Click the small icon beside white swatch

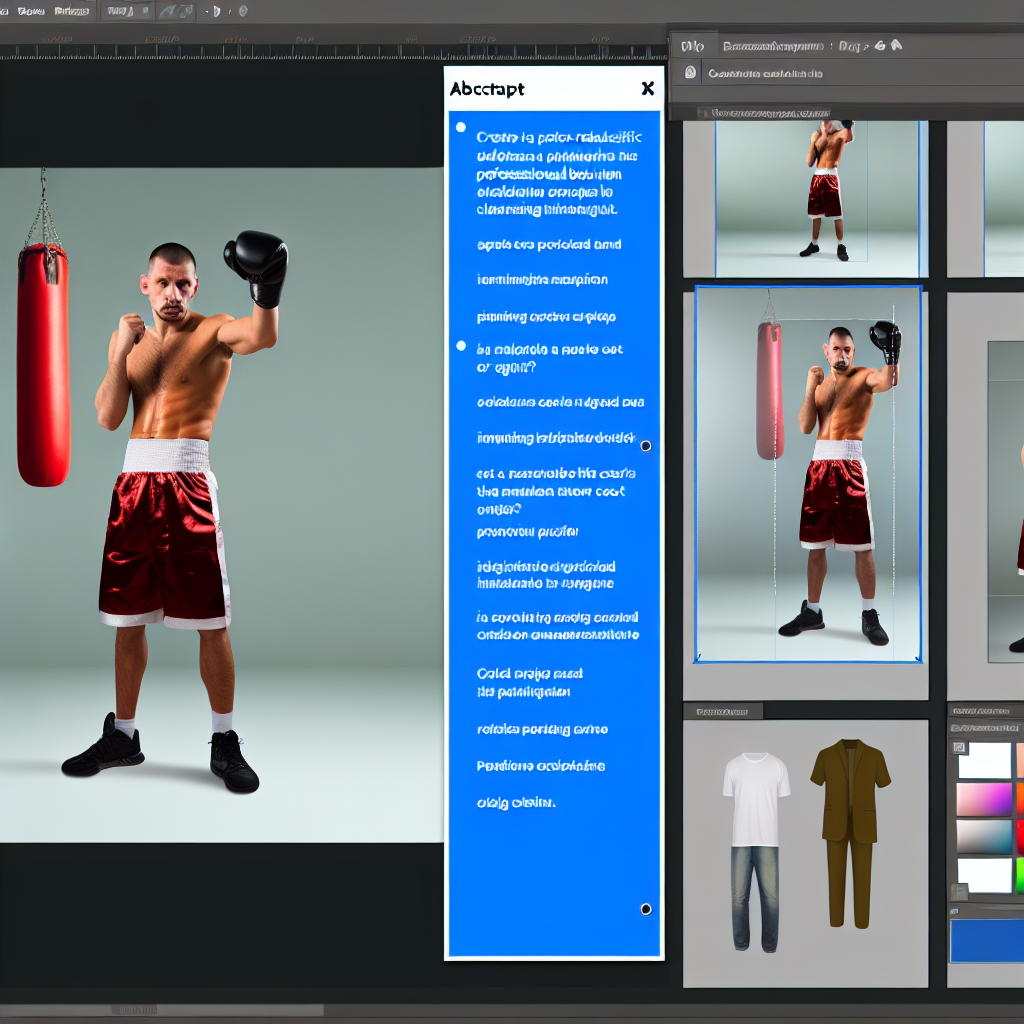click(x=960, y=748)
